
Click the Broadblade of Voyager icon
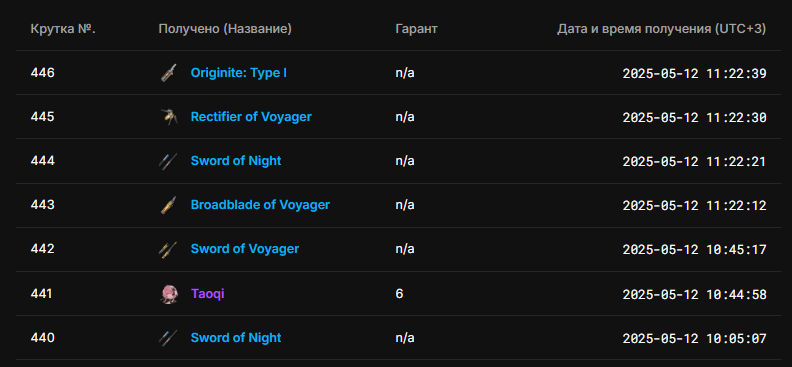pyautogui.click(x=169, y=205)
